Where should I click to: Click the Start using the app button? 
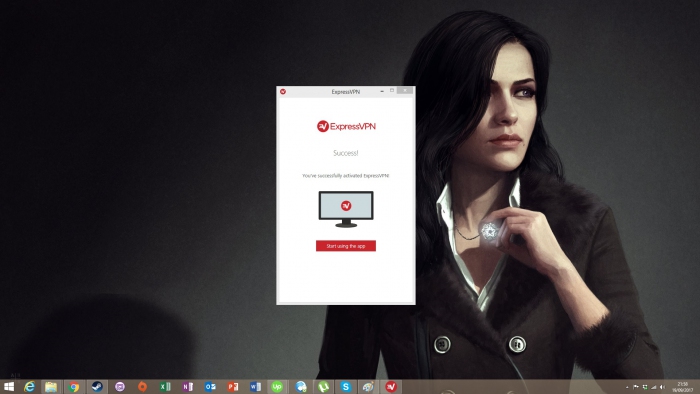346,246
